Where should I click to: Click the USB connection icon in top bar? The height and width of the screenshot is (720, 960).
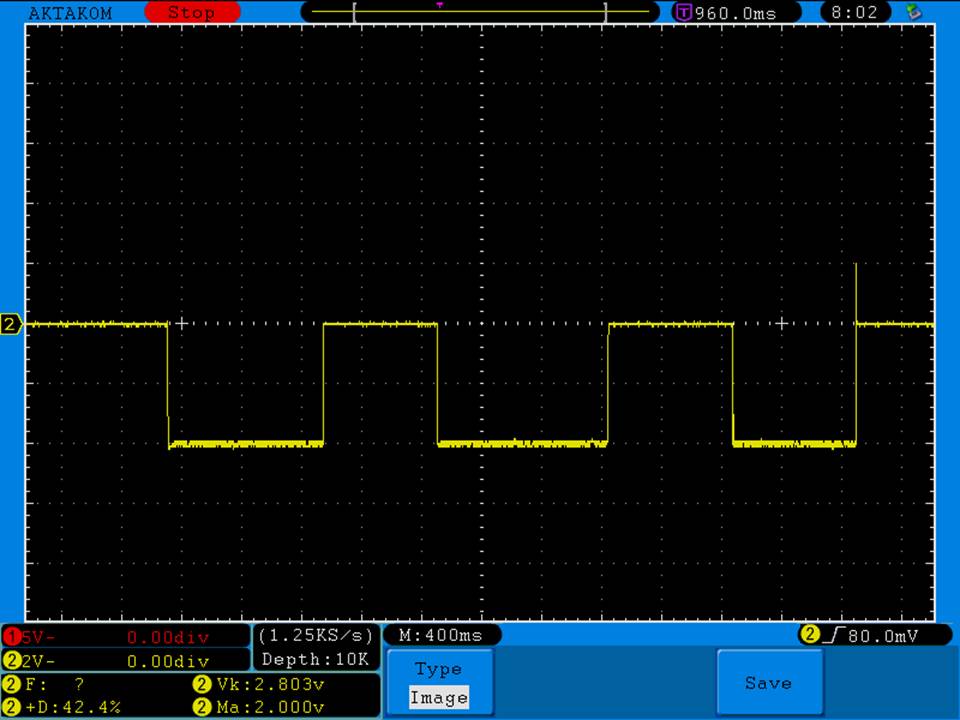912,12
